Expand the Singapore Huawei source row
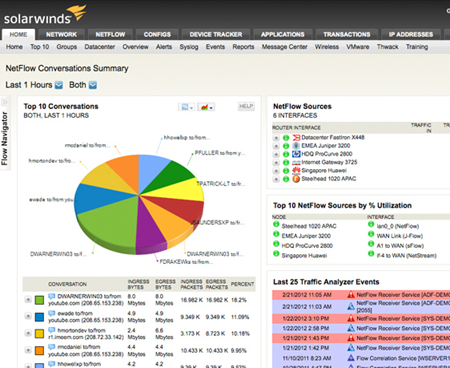 click(x=276, y=171)
